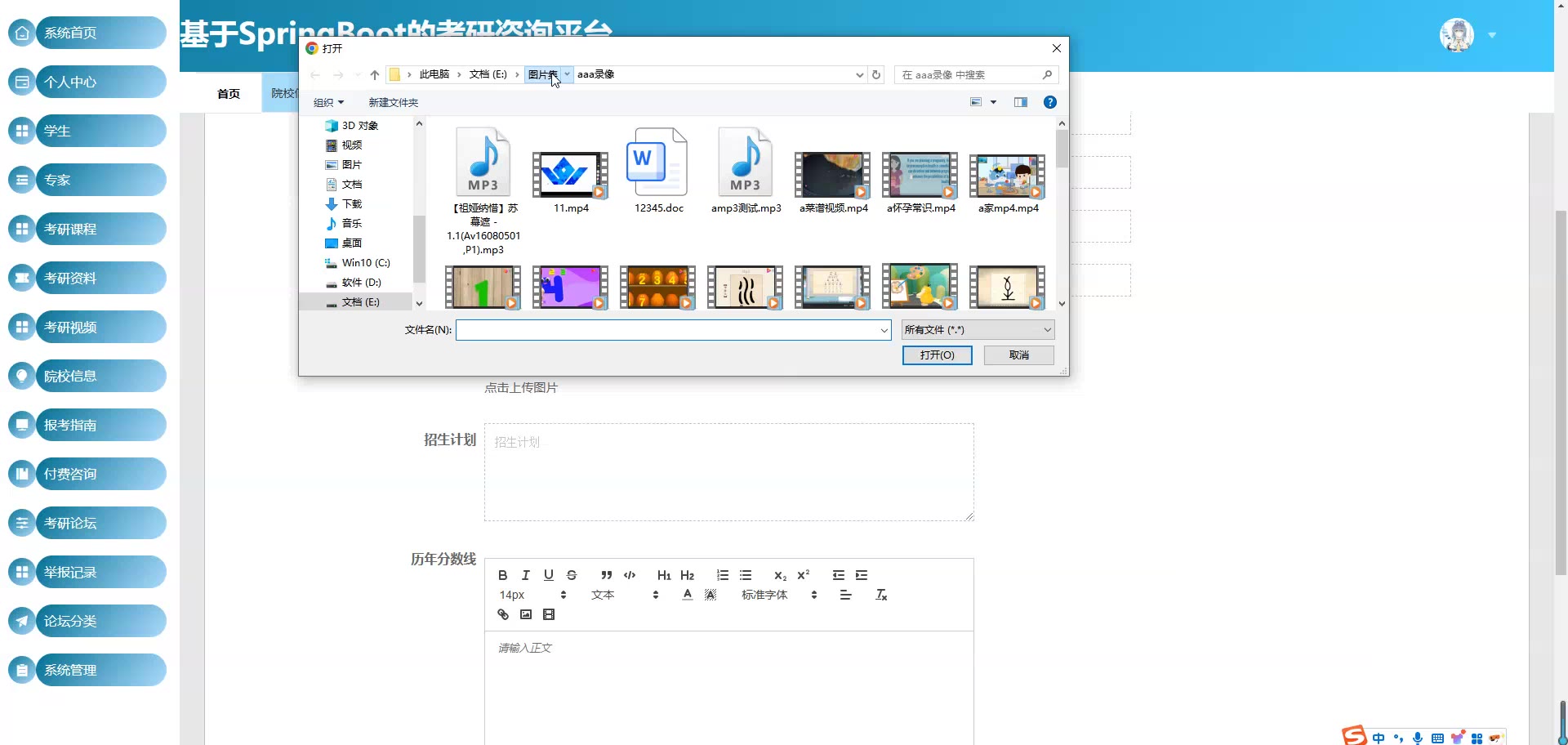
Task: Increase indent in the editor
Action: coord(862,575)
